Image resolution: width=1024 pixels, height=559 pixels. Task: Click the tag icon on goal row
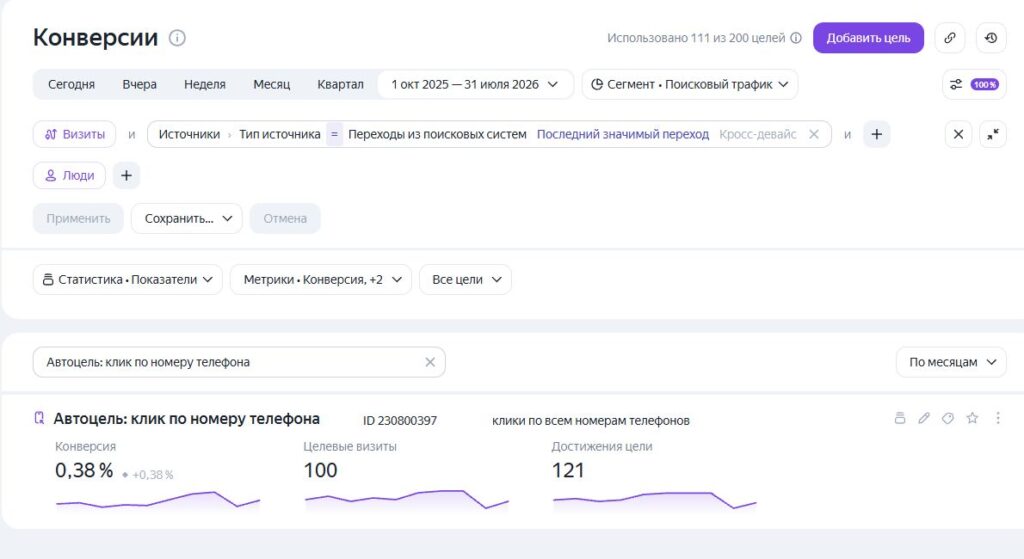click(948, 418)
